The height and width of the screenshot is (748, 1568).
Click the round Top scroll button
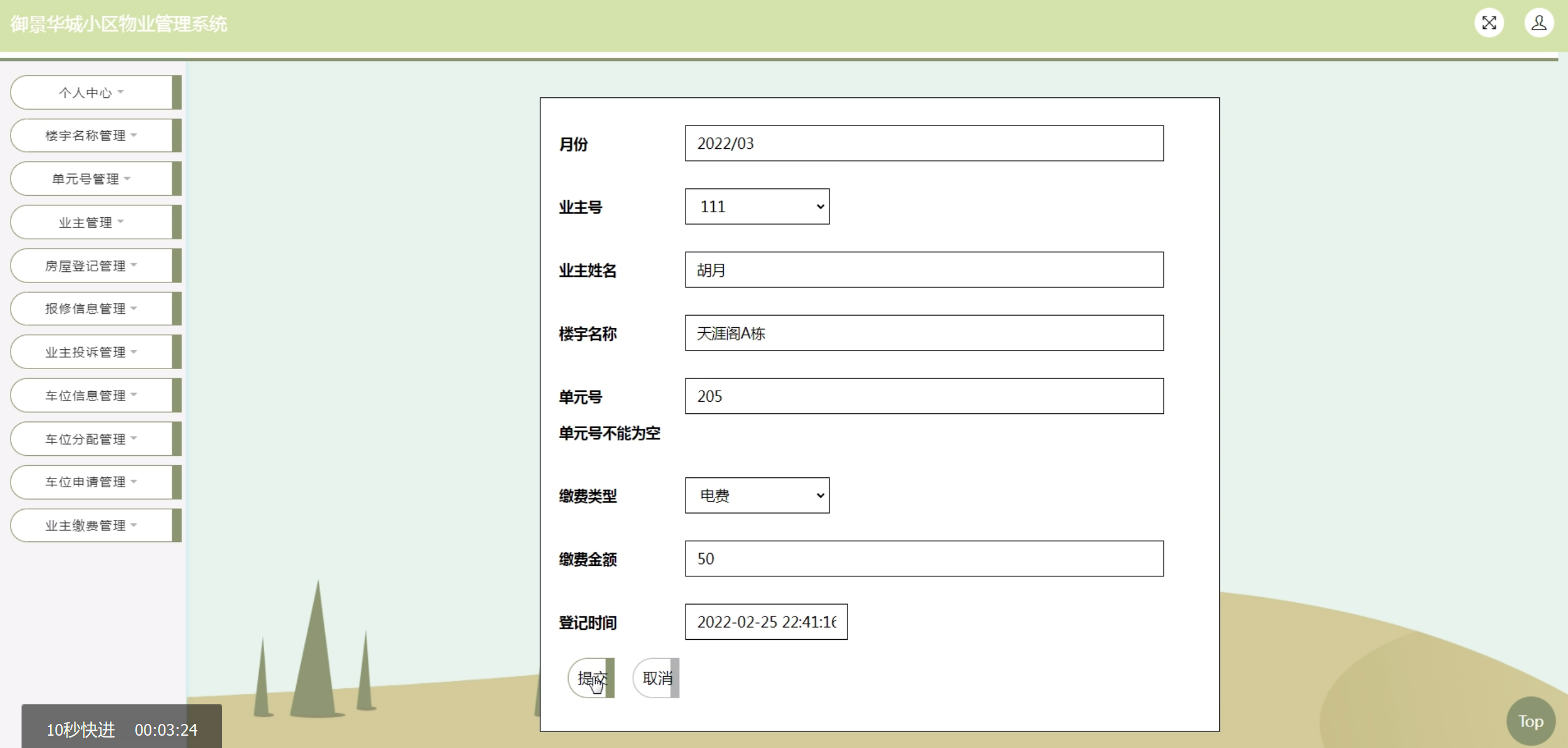coord(1530,721)
